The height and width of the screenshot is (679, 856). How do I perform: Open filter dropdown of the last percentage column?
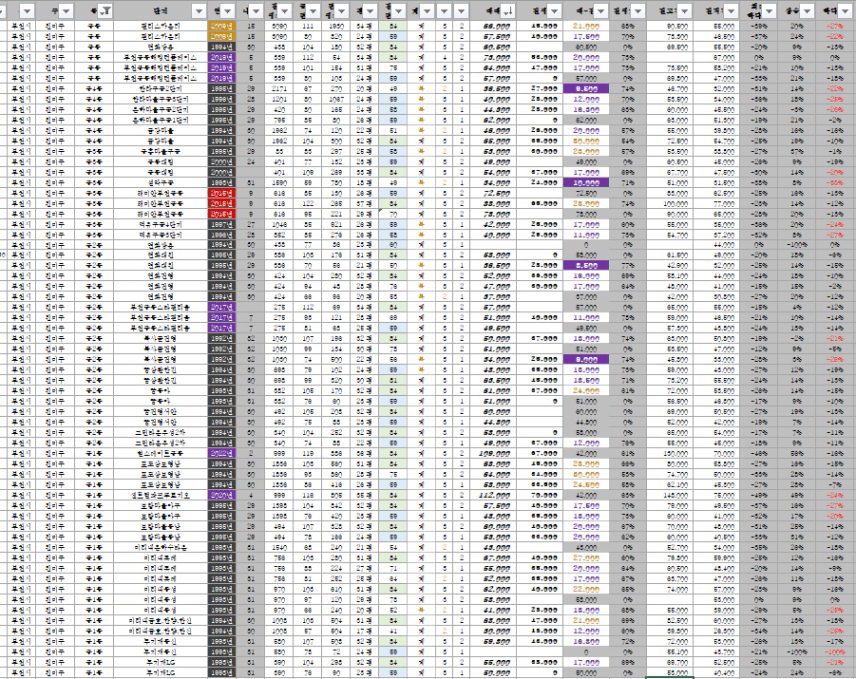[x=846, y=8]
